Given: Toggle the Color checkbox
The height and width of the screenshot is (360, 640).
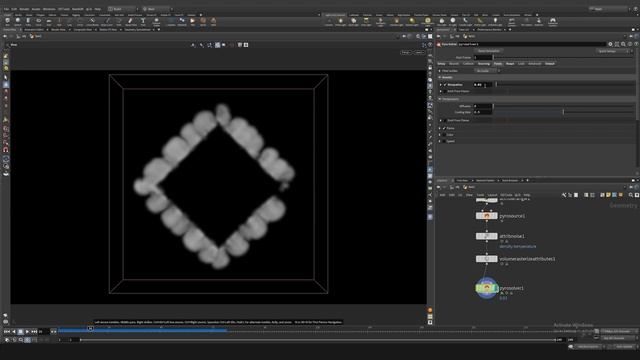Looking at the screenshot, I should 444,135.
